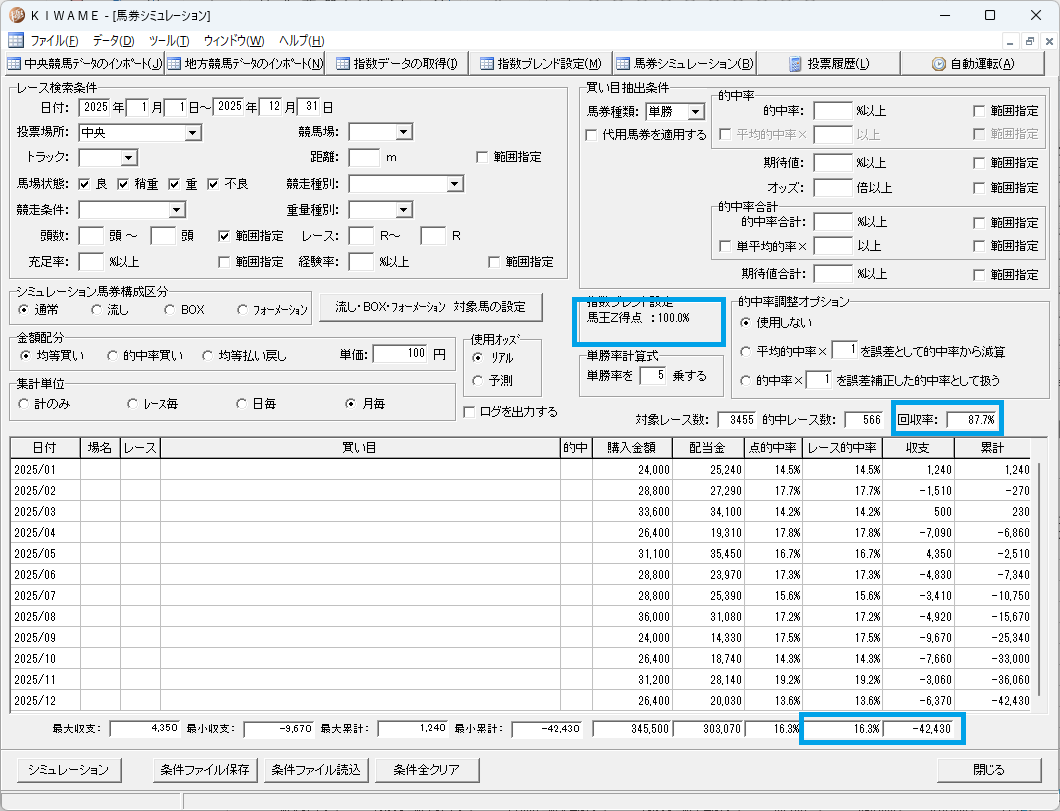The image size is (1060, 811).
Task: Click the 単価 input field
Action: coord(401,354)
